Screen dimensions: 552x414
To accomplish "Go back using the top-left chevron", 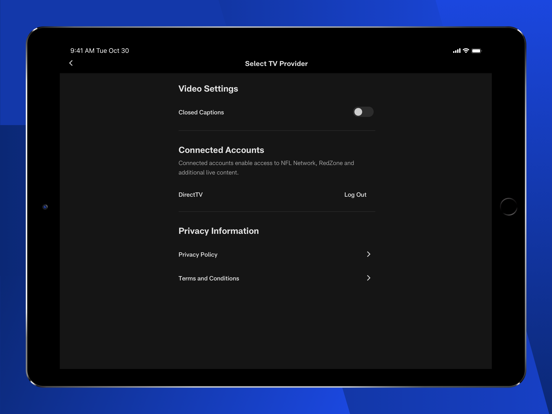I will click(x=71, y=63).
